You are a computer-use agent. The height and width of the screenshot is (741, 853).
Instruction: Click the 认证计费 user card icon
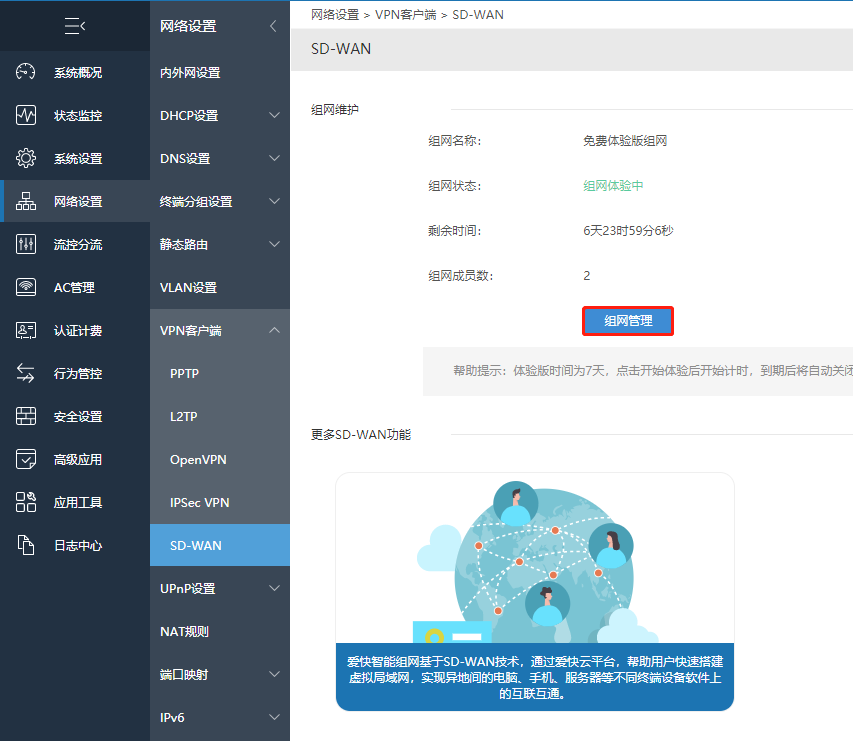click(x=26, y=330)
